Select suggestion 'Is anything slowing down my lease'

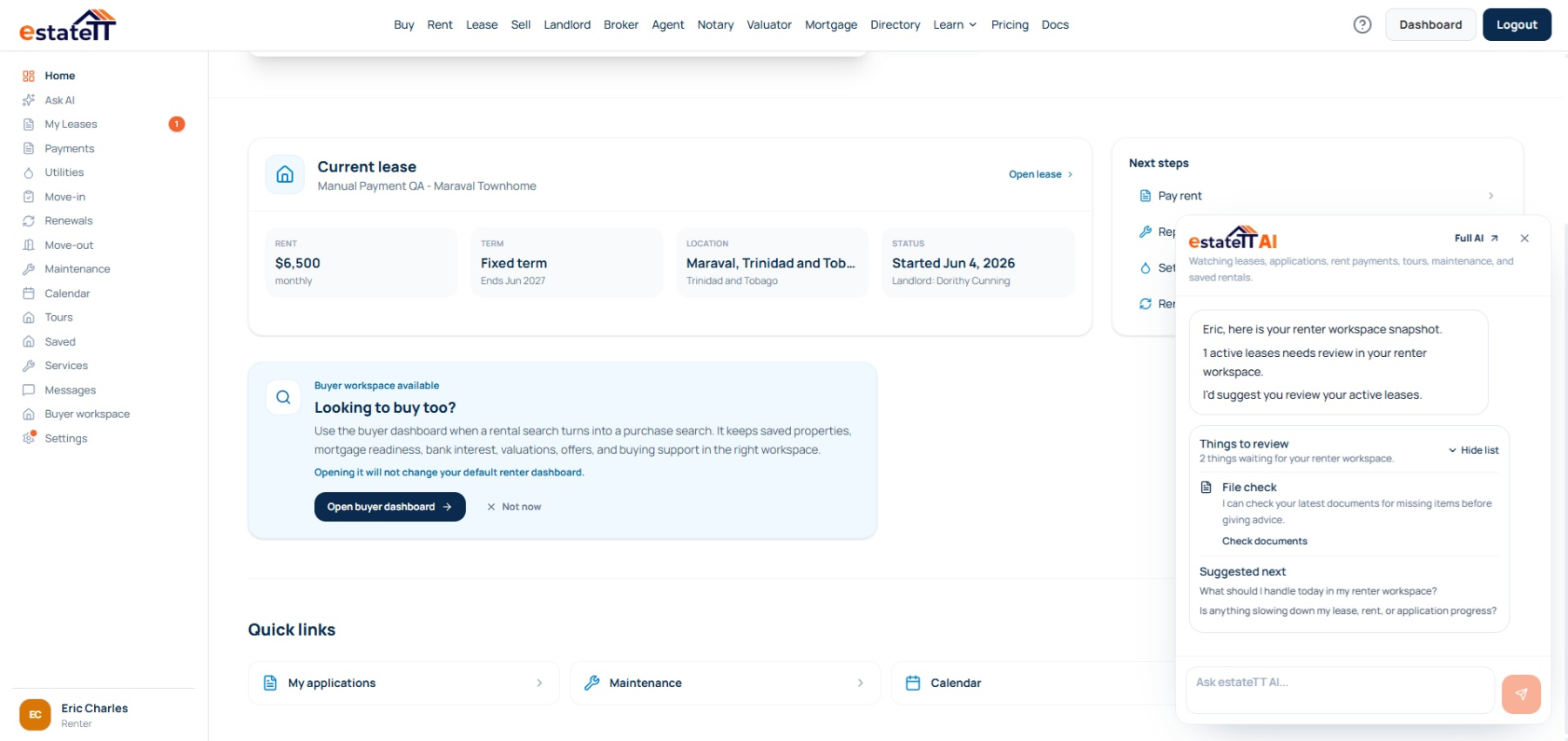[x=1348, y=611]
